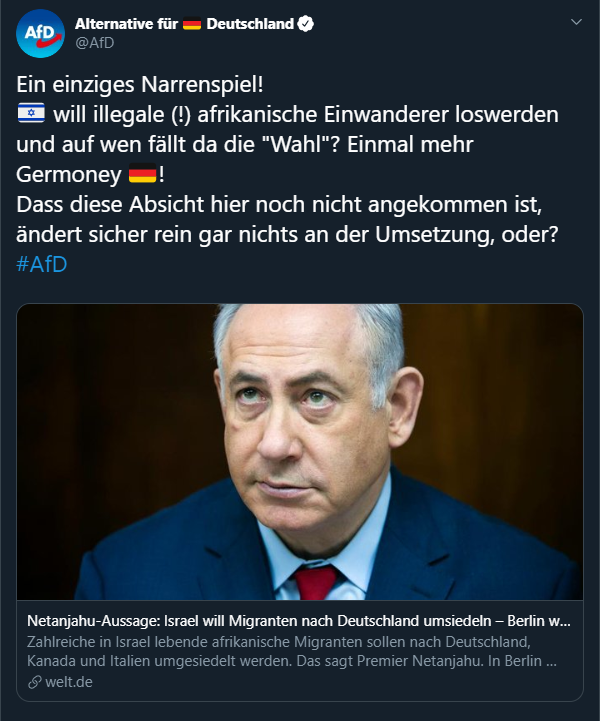
Task: Click the tweet line ending with 'Umsetzung, oder?'
Action: (287, 235)
